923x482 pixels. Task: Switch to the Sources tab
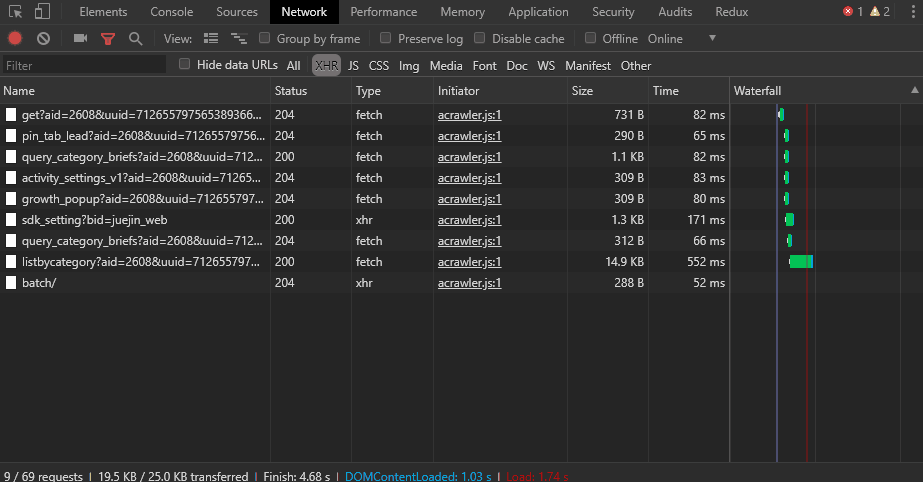pyautogui.click(x=237, y=12)
